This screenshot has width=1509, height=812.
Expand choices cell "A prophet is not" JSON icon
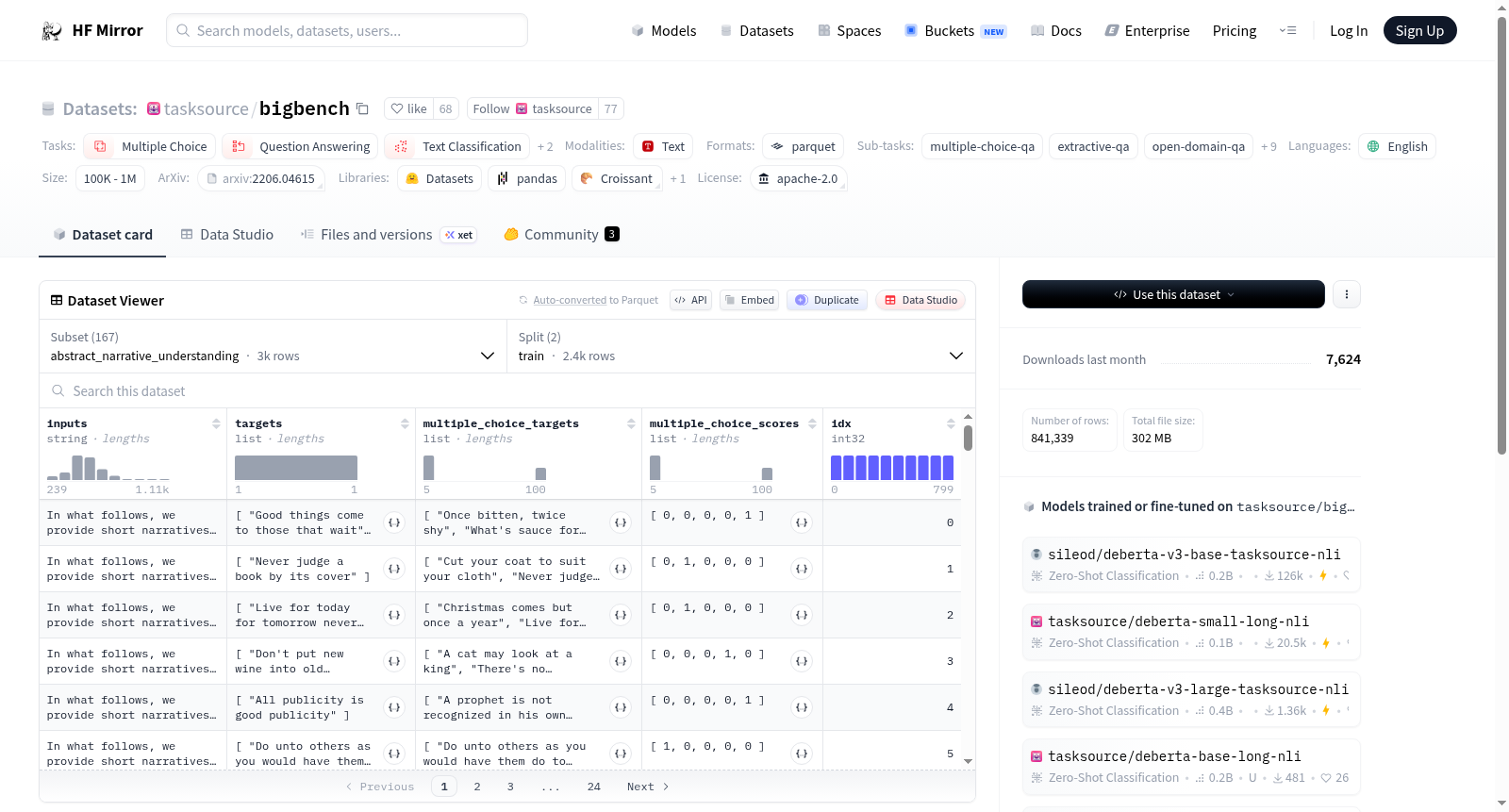(621, 707)
